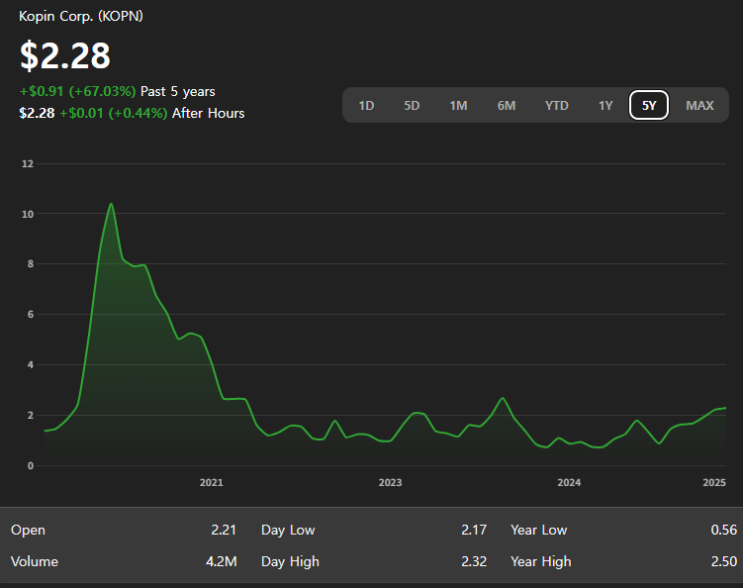Switch chart to MAX range
Screen dimensions: 743x588
pos(699,105)
